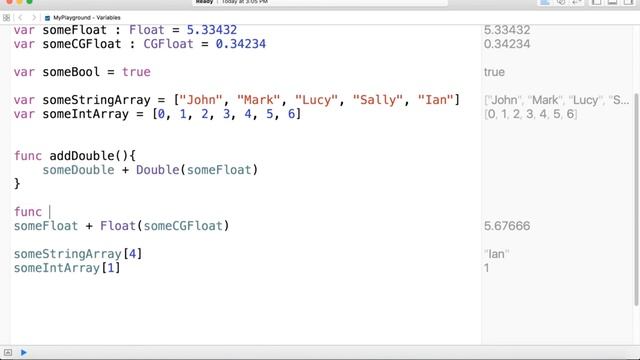Viewport: 640px width, 360px height.
Task: Click the MyPlayground file icon in jump bar
Action: coord(47,18)
